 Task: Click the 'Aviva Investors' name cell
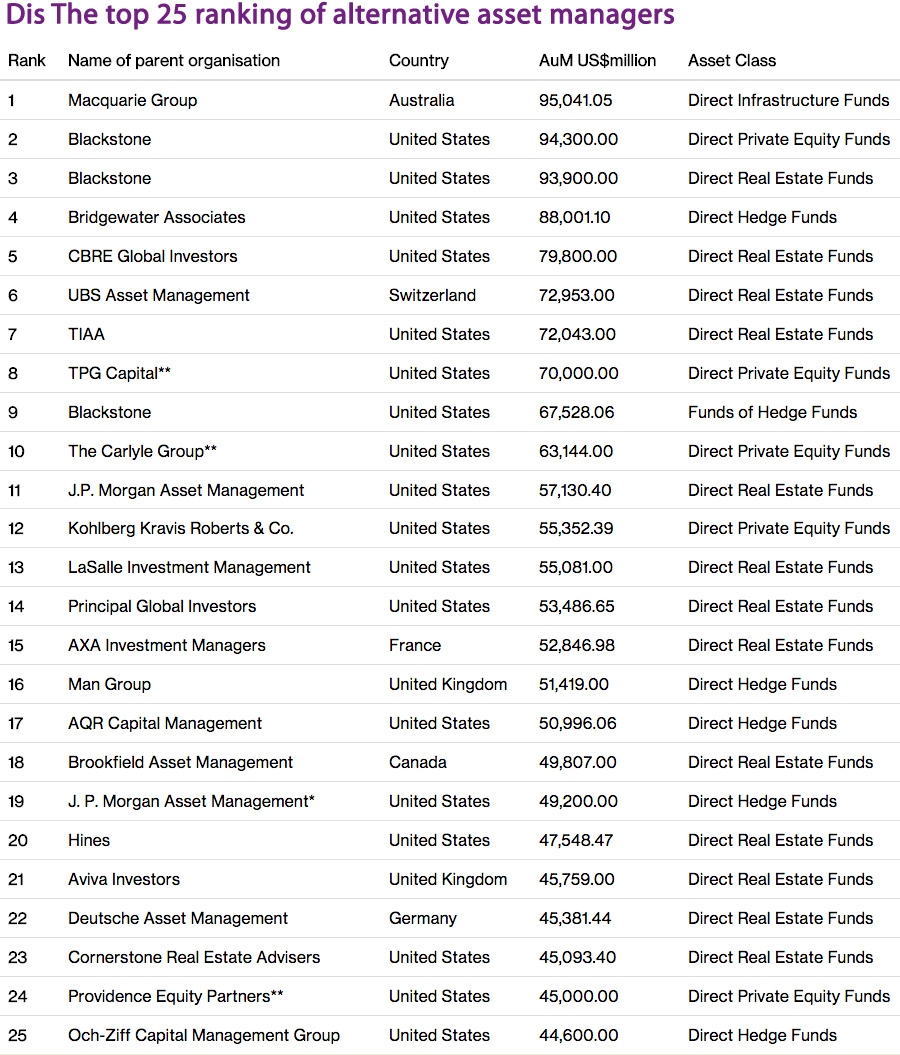(x=124, y=879)
